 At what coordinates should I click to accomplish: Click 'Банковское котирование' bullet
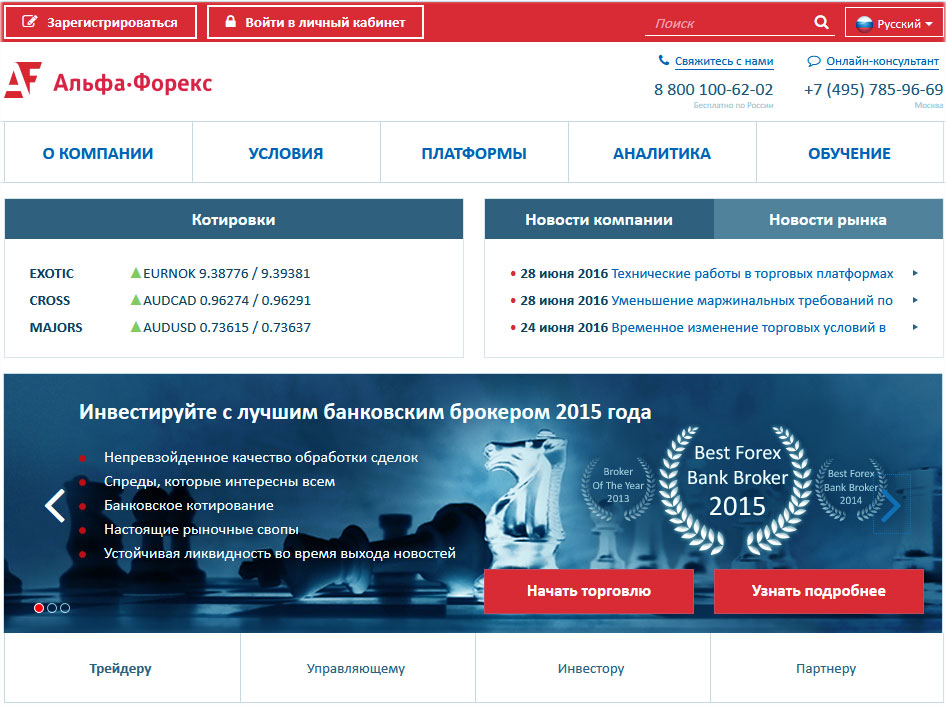189,506
